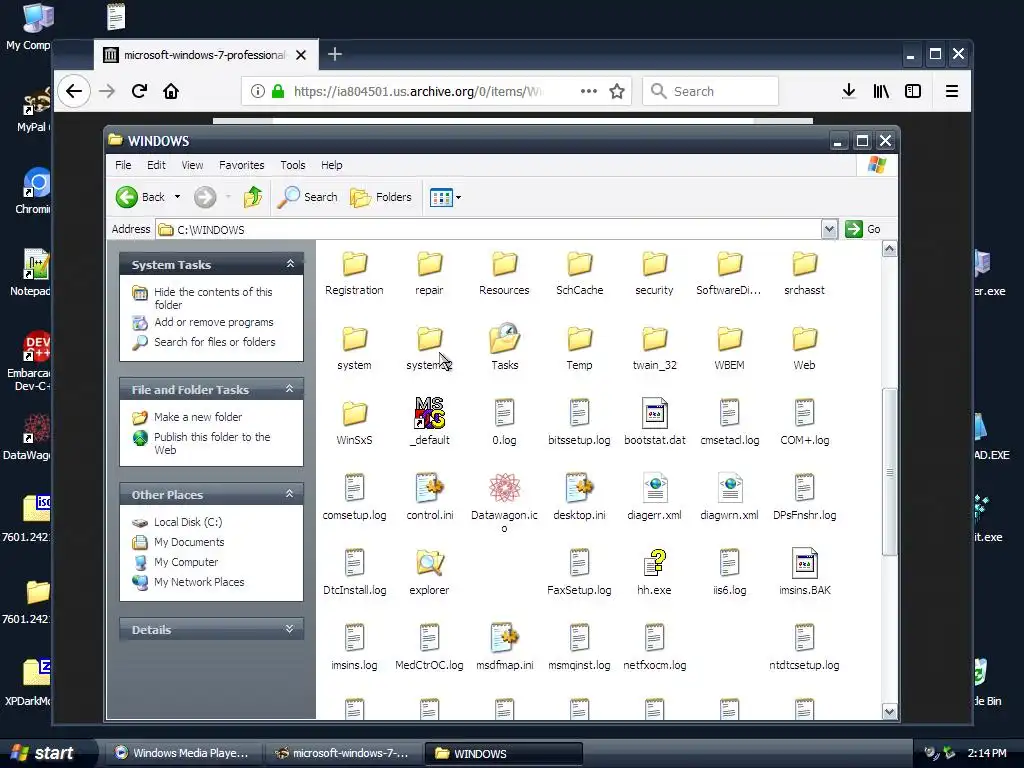Select the diagerr.xml file
This screenshot has height=768, width=1024.
click(x=654, y=497)
